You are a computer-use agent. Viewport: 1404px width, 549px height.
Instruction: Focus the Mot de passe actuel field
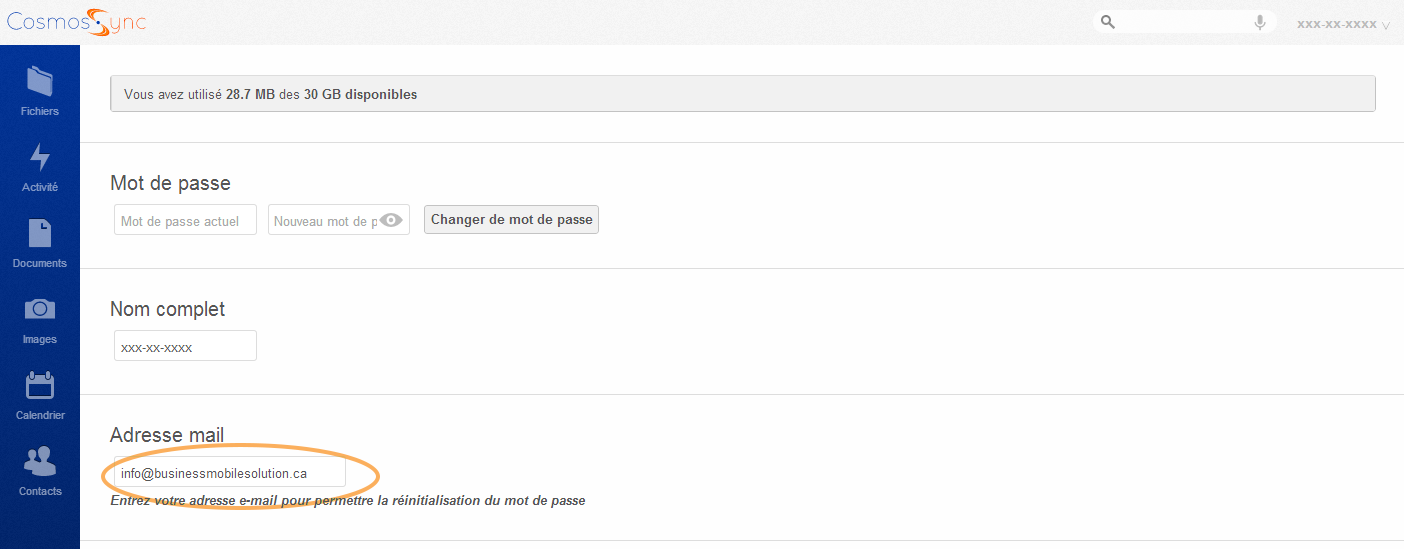(185, 220)
